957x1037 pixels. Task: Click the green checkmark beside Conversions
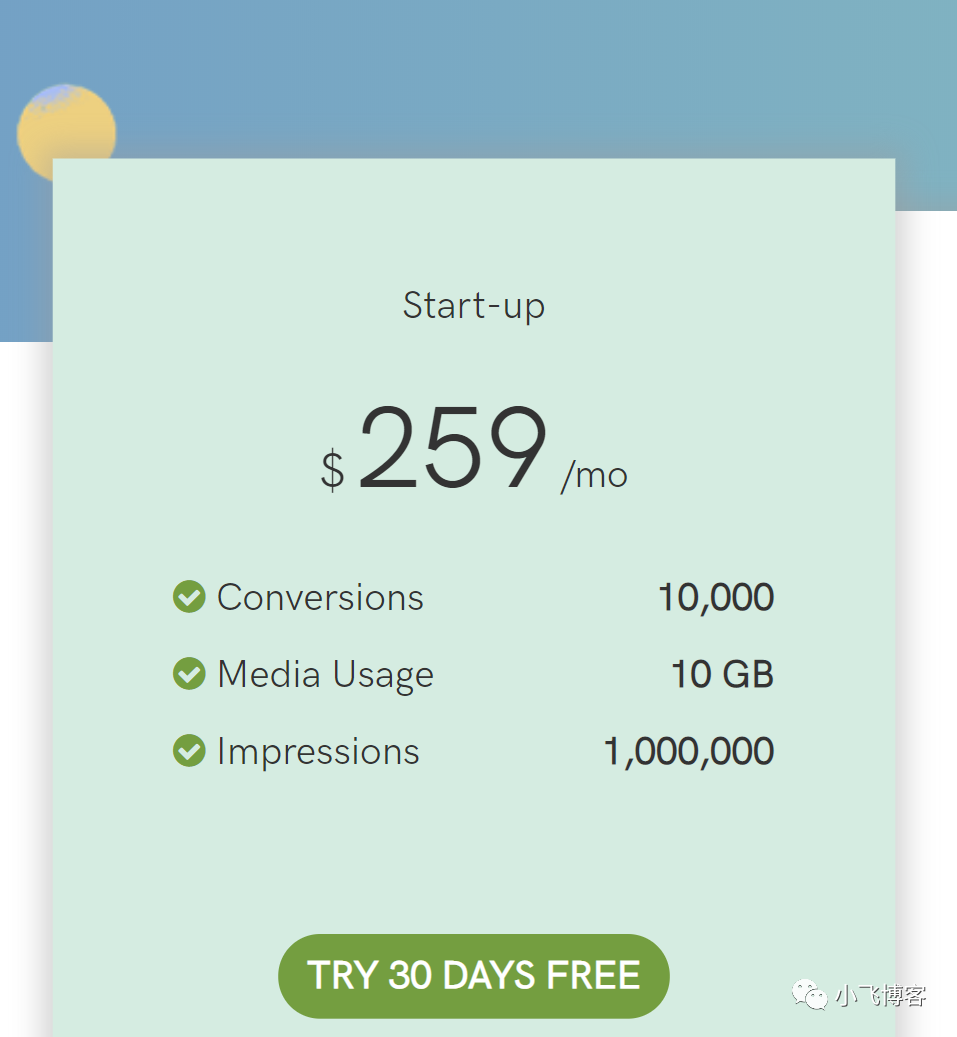pos(189,597)
